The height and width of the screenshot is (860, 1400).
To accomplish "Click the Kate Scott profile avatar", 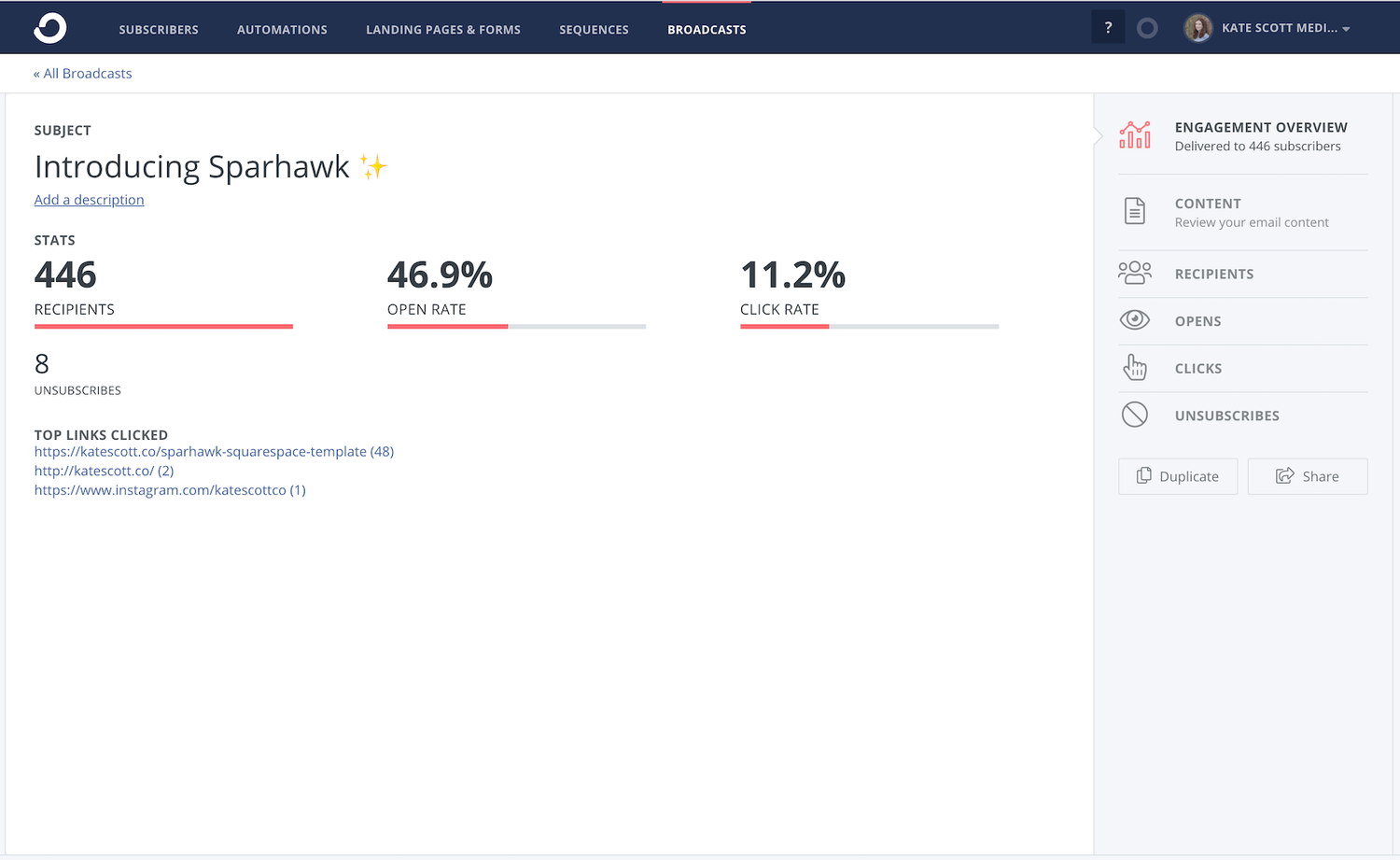I will 1198,28.
